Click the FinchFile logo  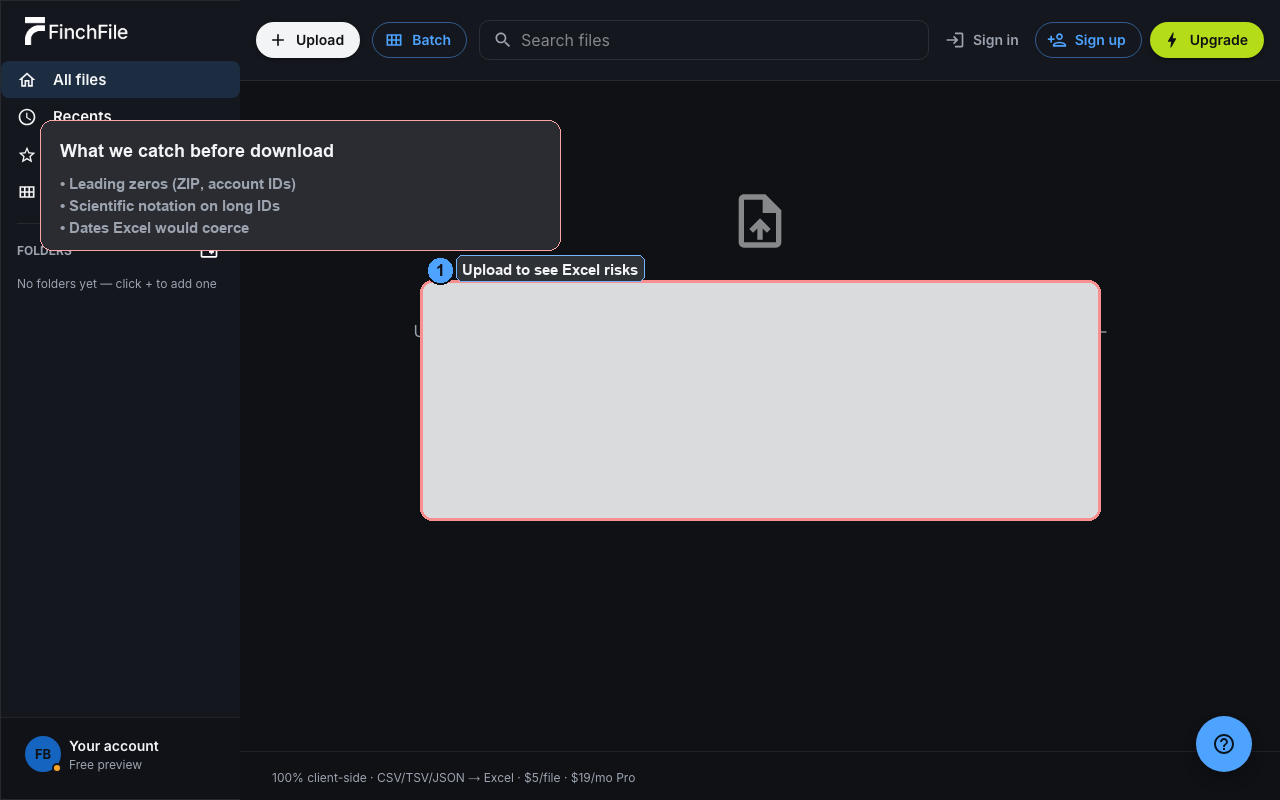[x=77, y=32]
